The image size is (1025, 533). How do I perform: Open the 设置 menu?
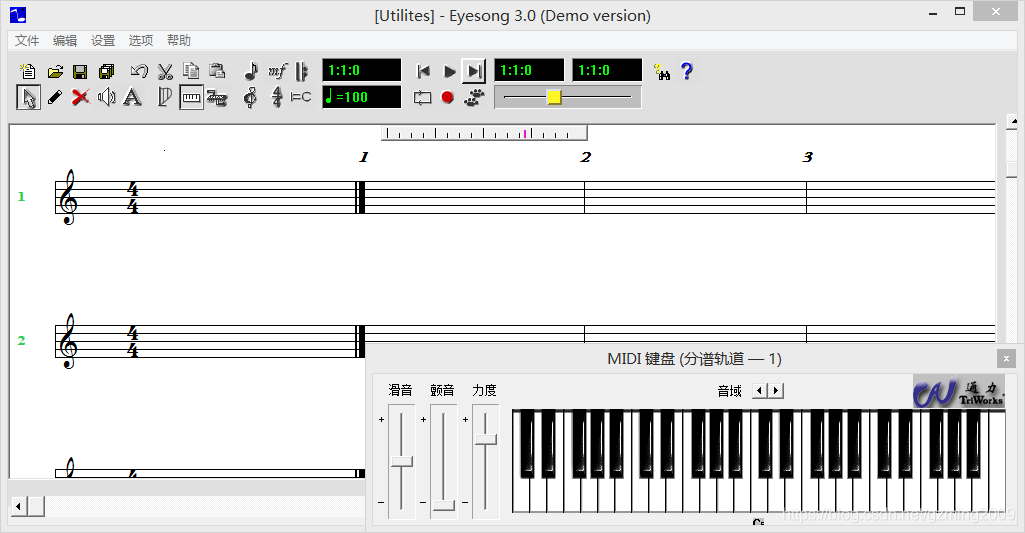103,41
